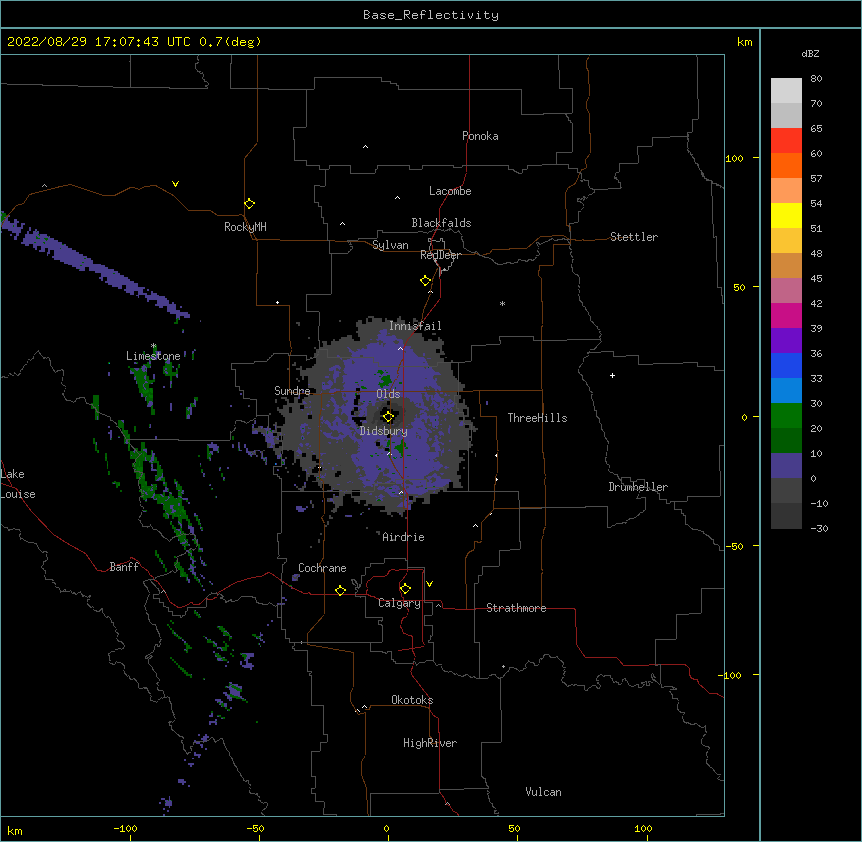Click the white plus marker north of Drumheller

612,375
